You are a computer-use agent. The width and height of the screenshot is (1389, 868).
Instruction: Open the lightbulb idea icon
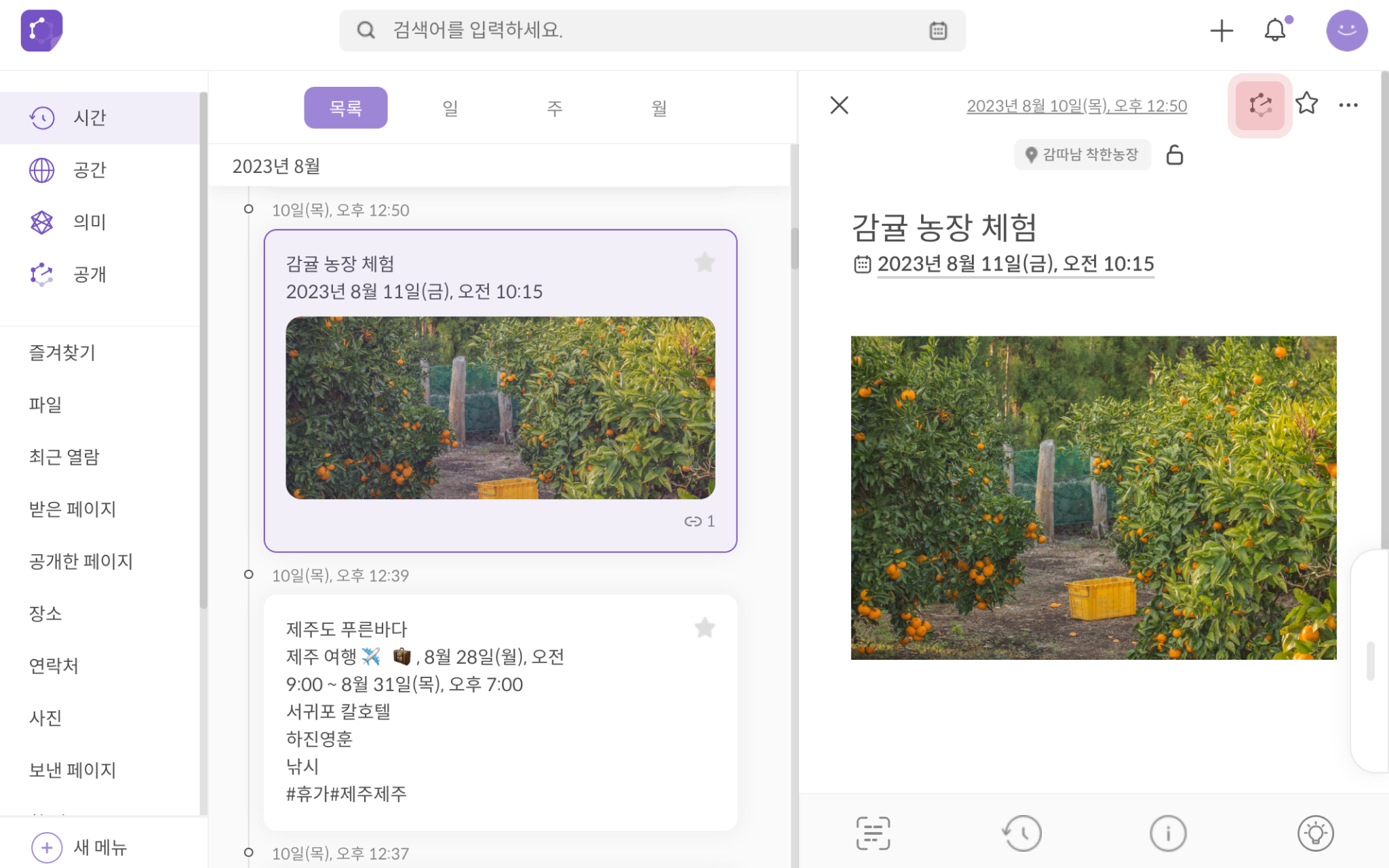click(x=1315, y=833)
